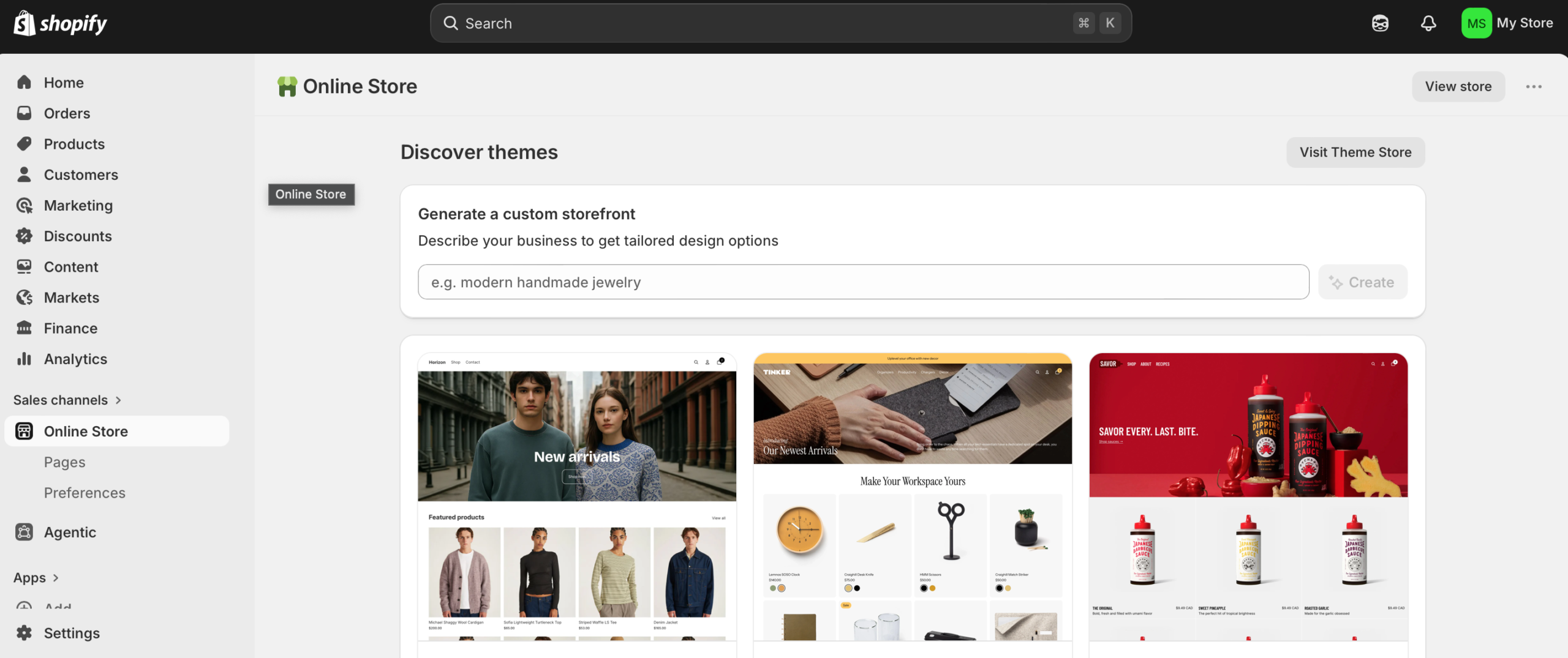Click the MS account avatar

[x=1476, y=23]
